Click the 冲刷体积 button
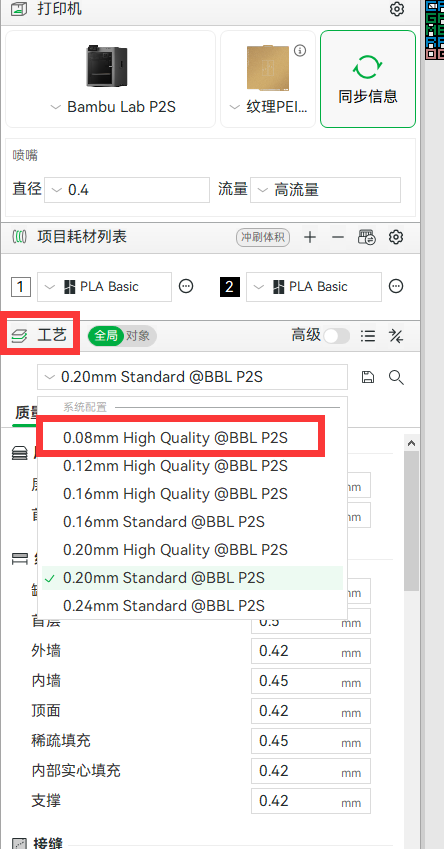444x849 pixels. (263, 237)
